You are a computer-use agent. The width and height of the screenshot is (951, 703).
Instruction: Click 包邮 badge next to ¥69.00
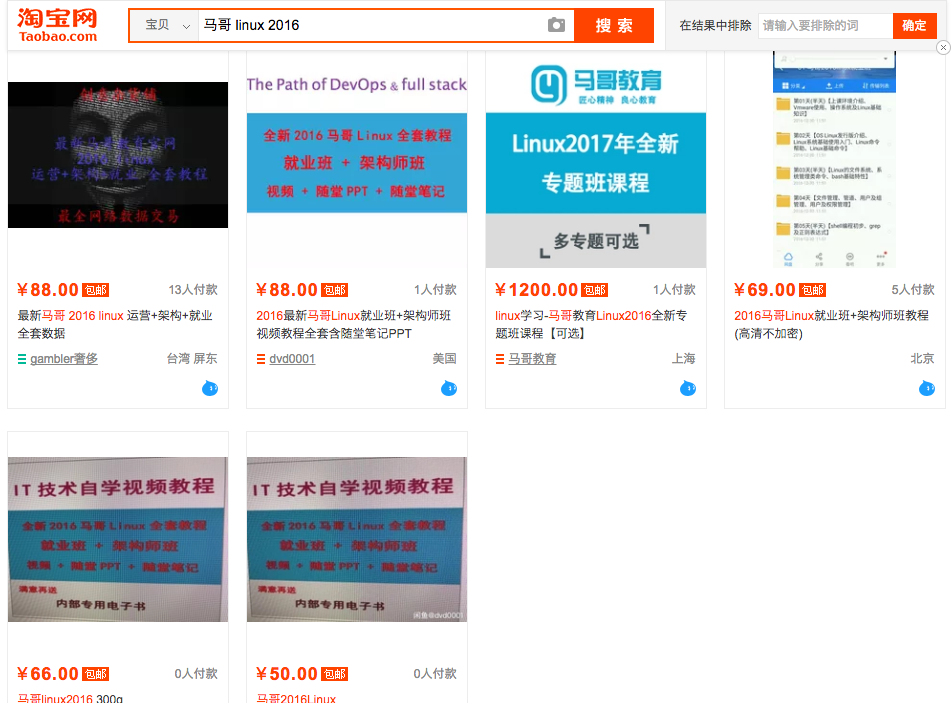tap(812, 290)
